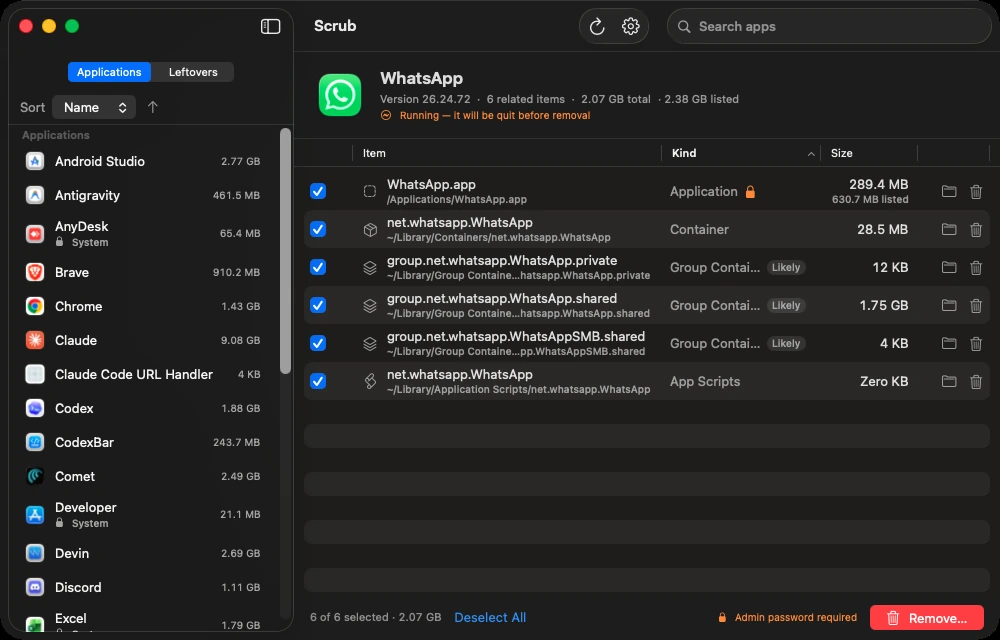The height and width of the screenshot is (640, 1000).
Task: Click the 'Admin password required' notice
Action: pos(788,617)
